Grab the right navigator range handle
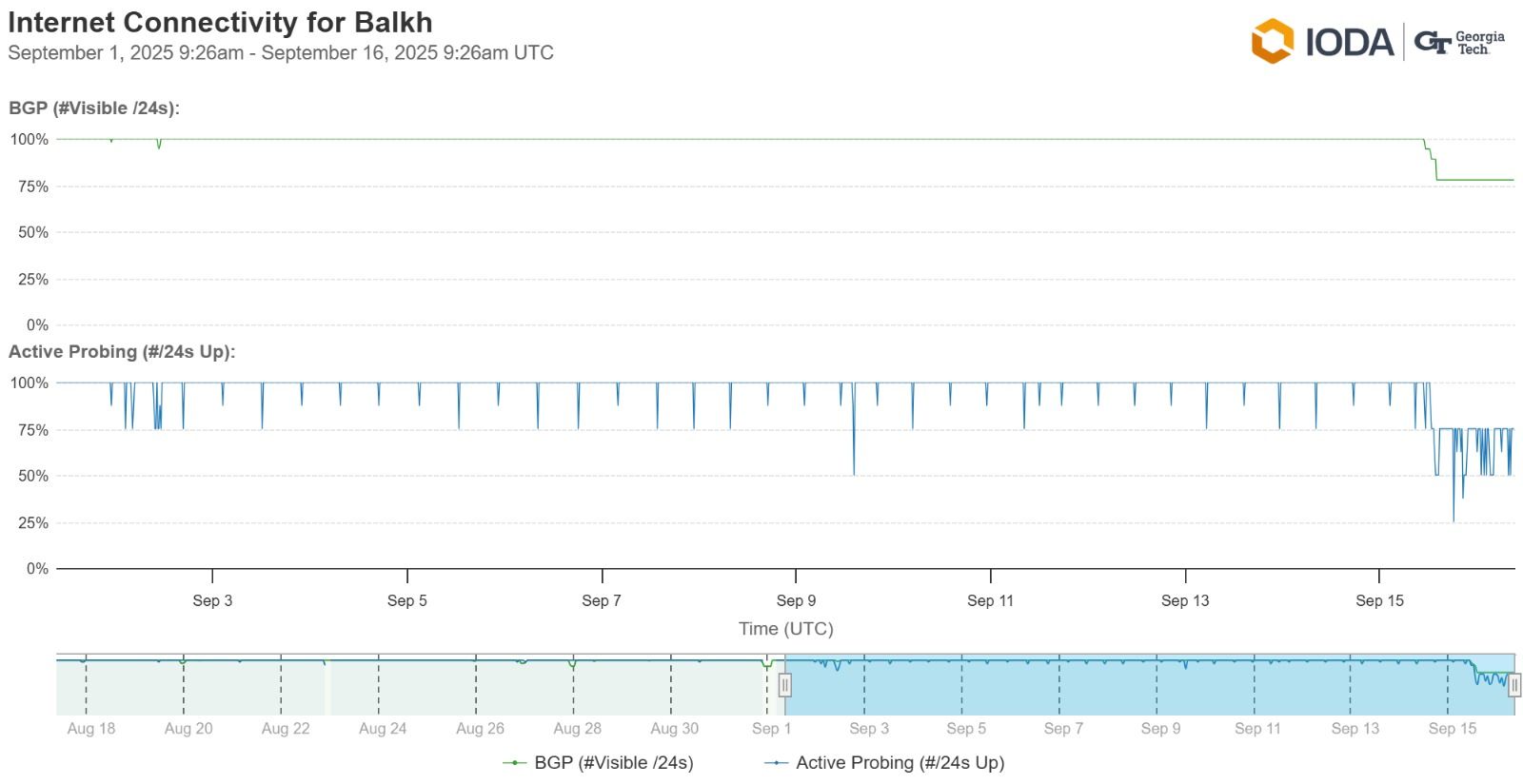The image size is (1523, 784). pyautogui.click(x=1513, y=684)
